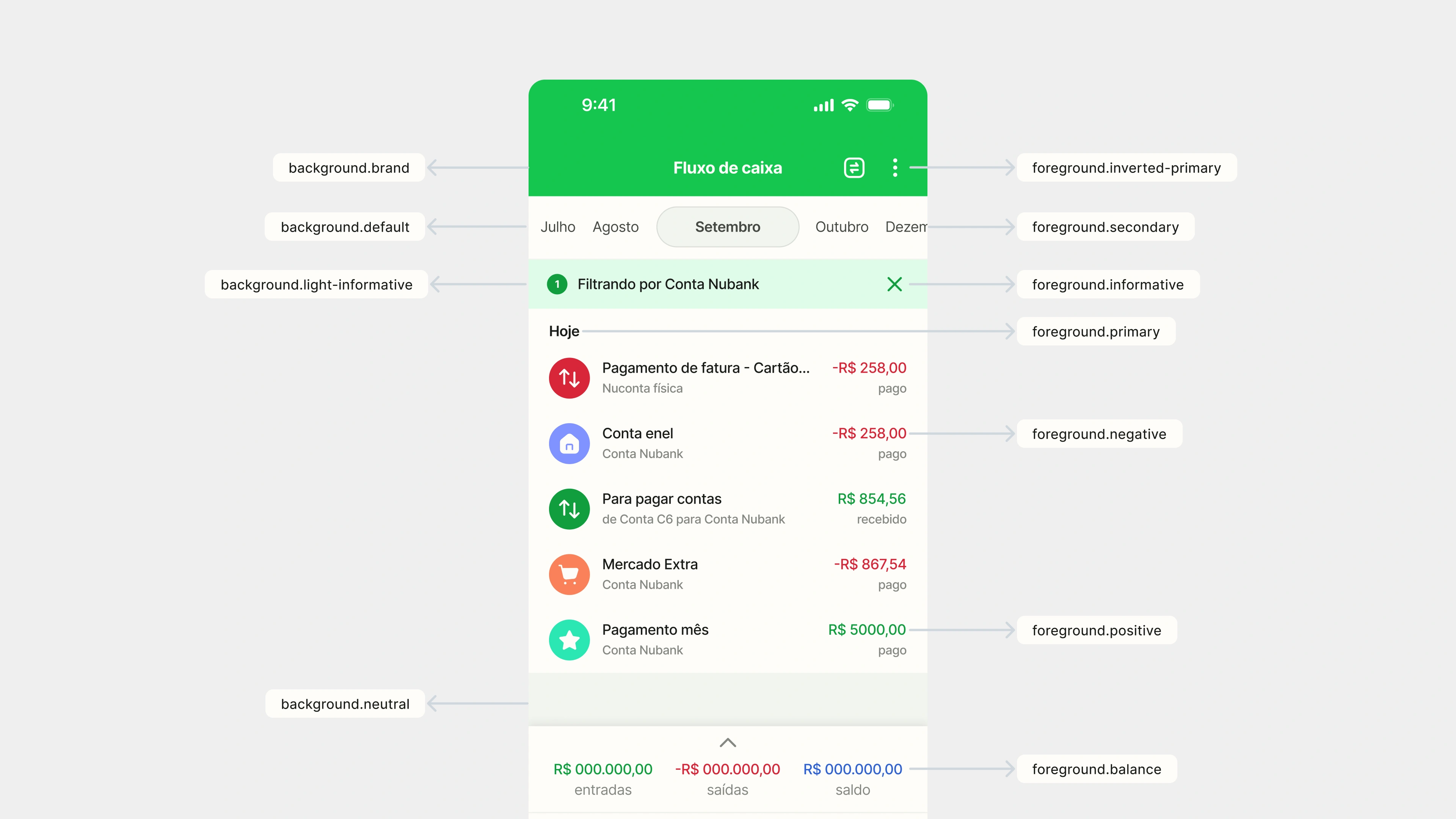This screenshot has width=1456, height=819.
Task: Click the foreground.inverted-primary annotation label
Action: click(x=1127, y=168)
